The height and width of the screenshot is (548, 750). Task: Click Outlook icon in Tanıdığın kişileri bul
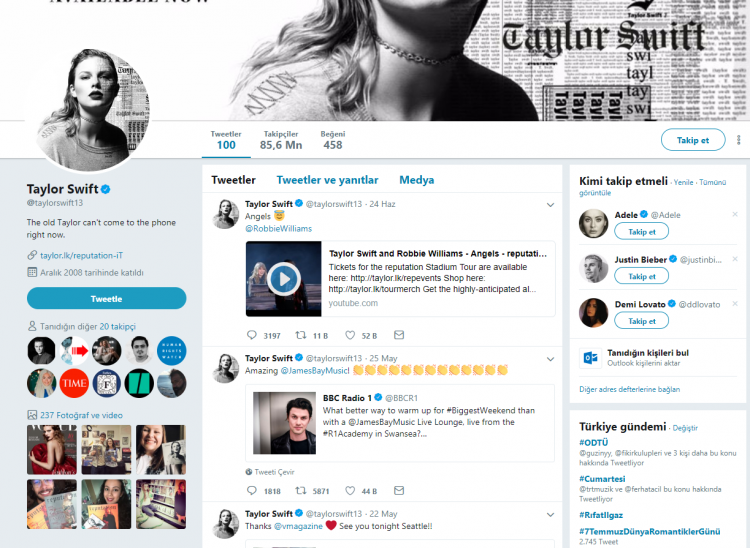click(590, 358)
